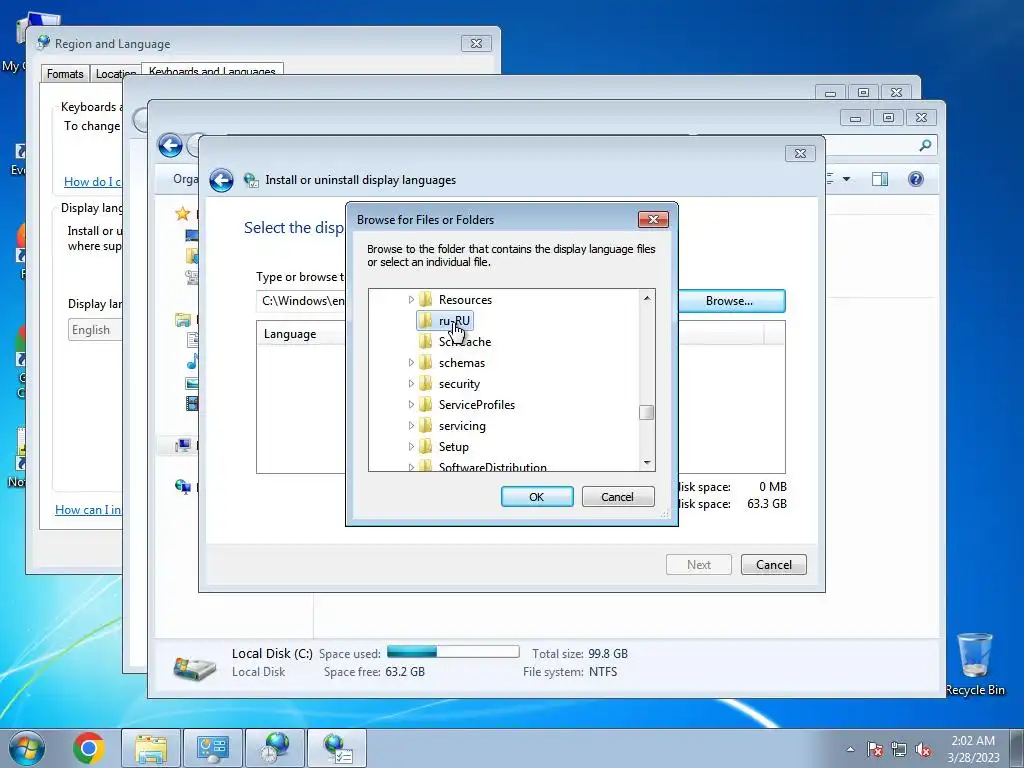Viewport: 1024px width, 768px height.
Task: Click the Explorer search magnifier icon
Action: click(925, 146)
